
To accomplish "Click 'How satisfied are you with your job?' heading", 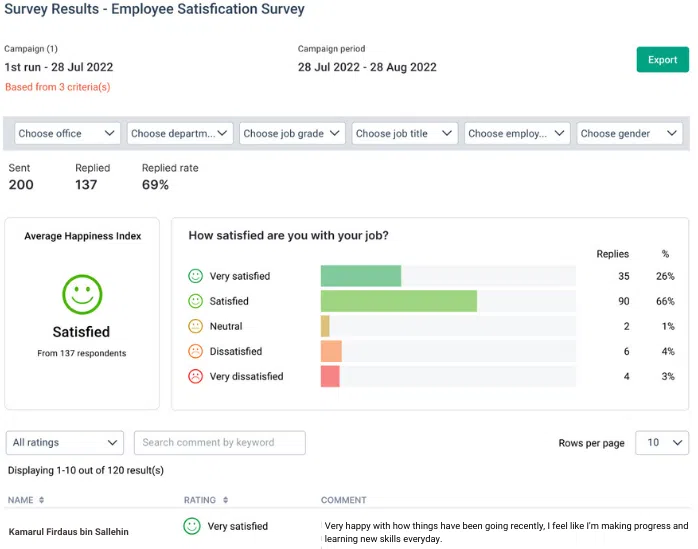I will 288,236.
